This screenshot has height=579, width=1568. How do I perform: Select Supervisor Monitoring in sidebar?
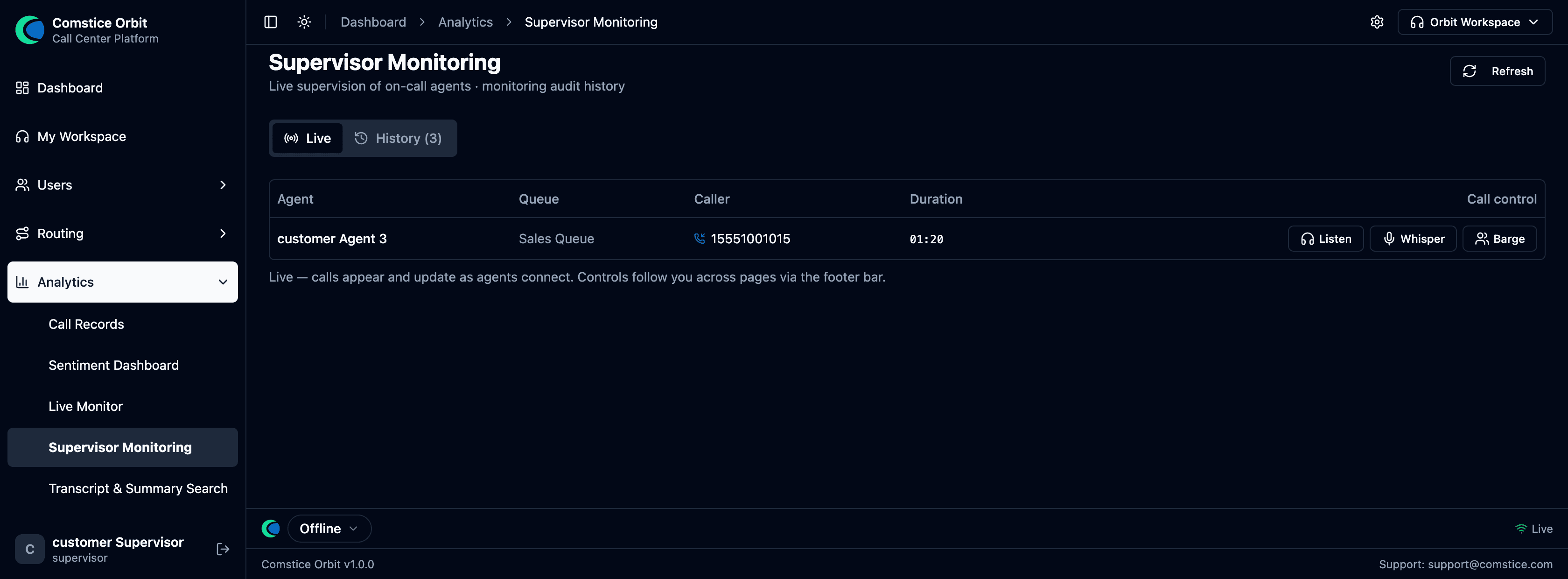tap(122, 447)
